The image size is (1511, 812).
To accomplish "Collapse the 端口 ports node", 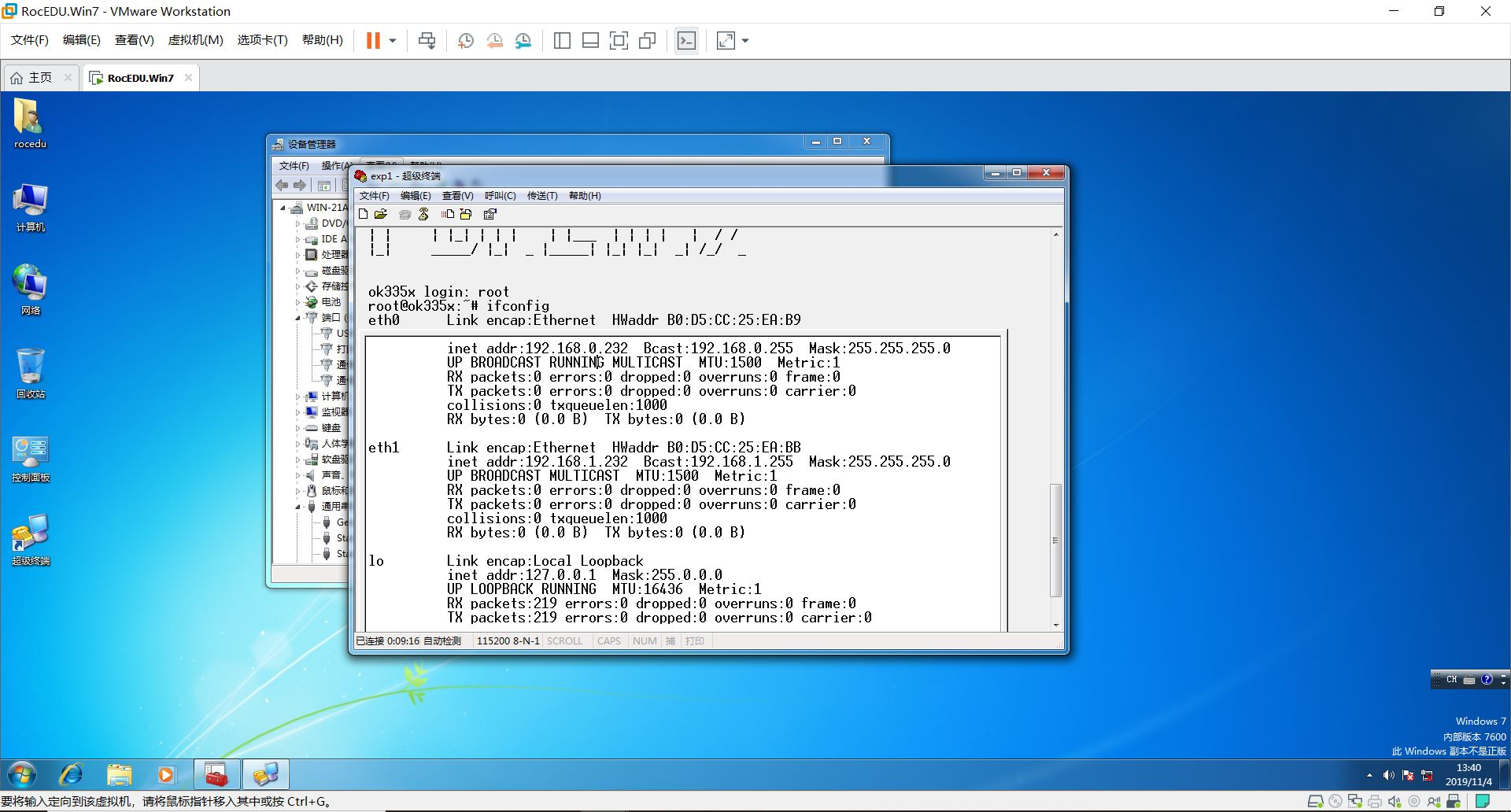I will [298, 318].
